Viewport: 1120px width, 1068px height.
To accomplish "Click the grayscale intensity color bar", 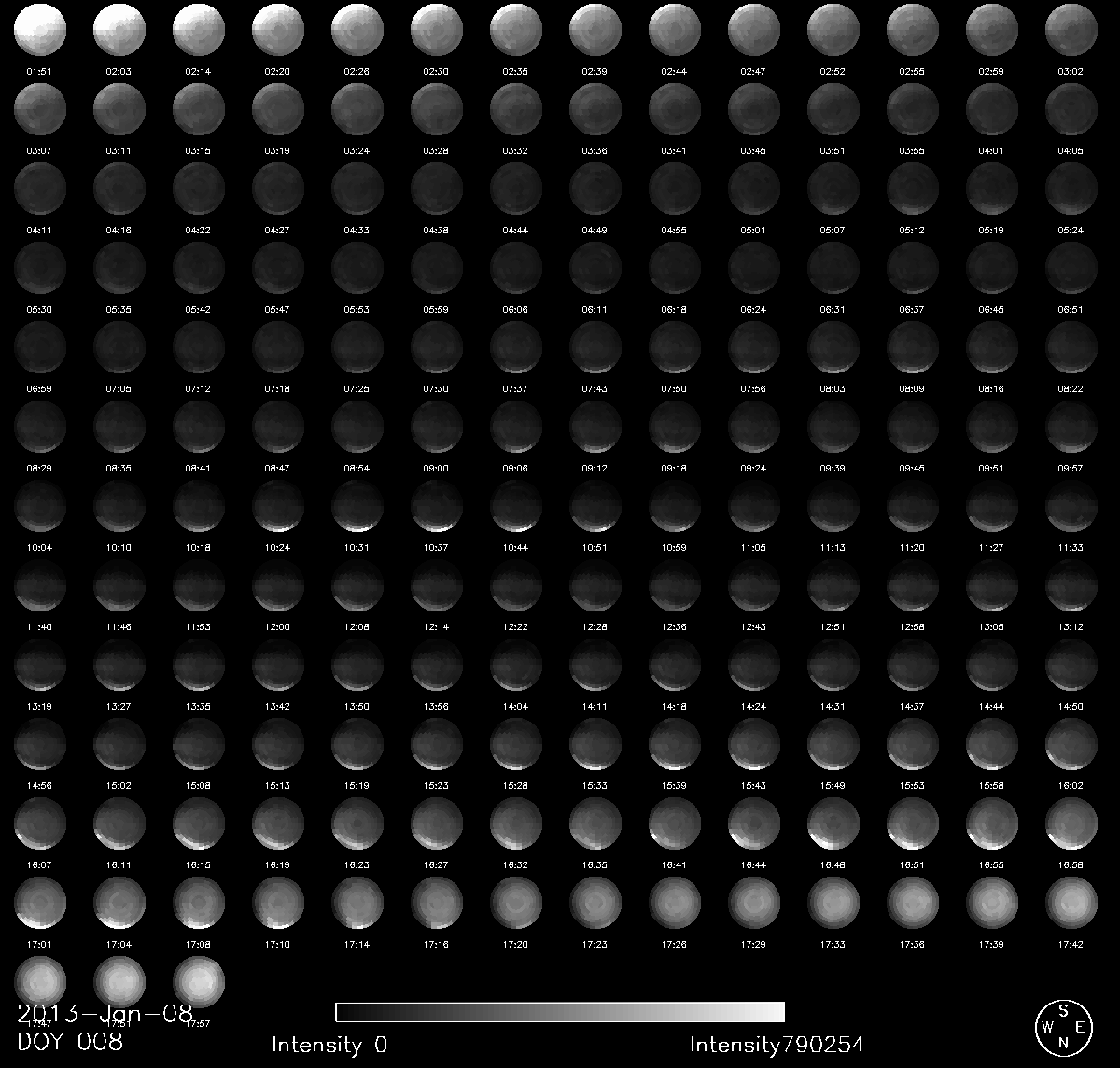I will [560, 1013].
